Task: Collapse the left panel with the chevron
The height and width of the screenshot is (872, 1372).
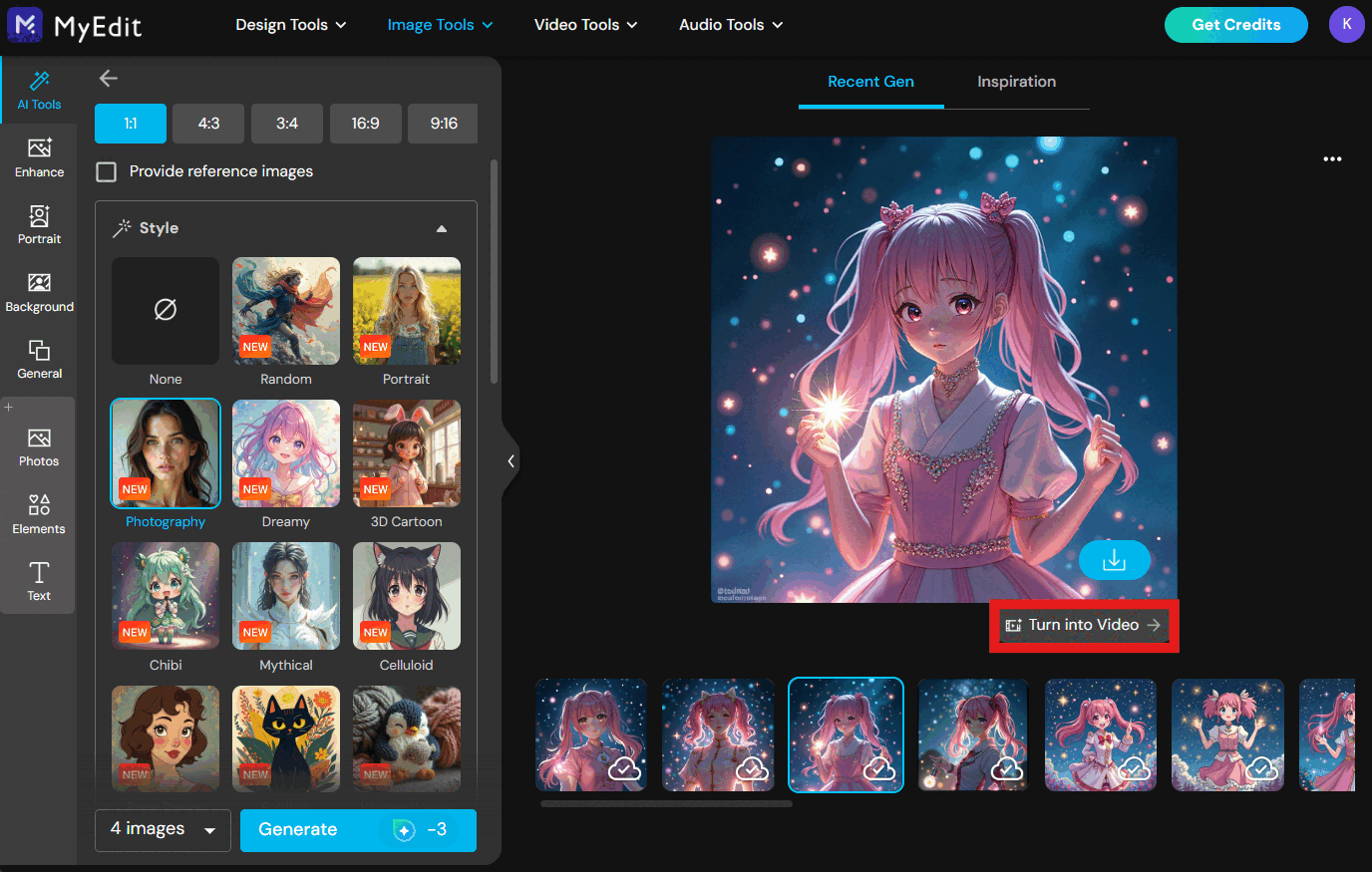Action: 512,460
